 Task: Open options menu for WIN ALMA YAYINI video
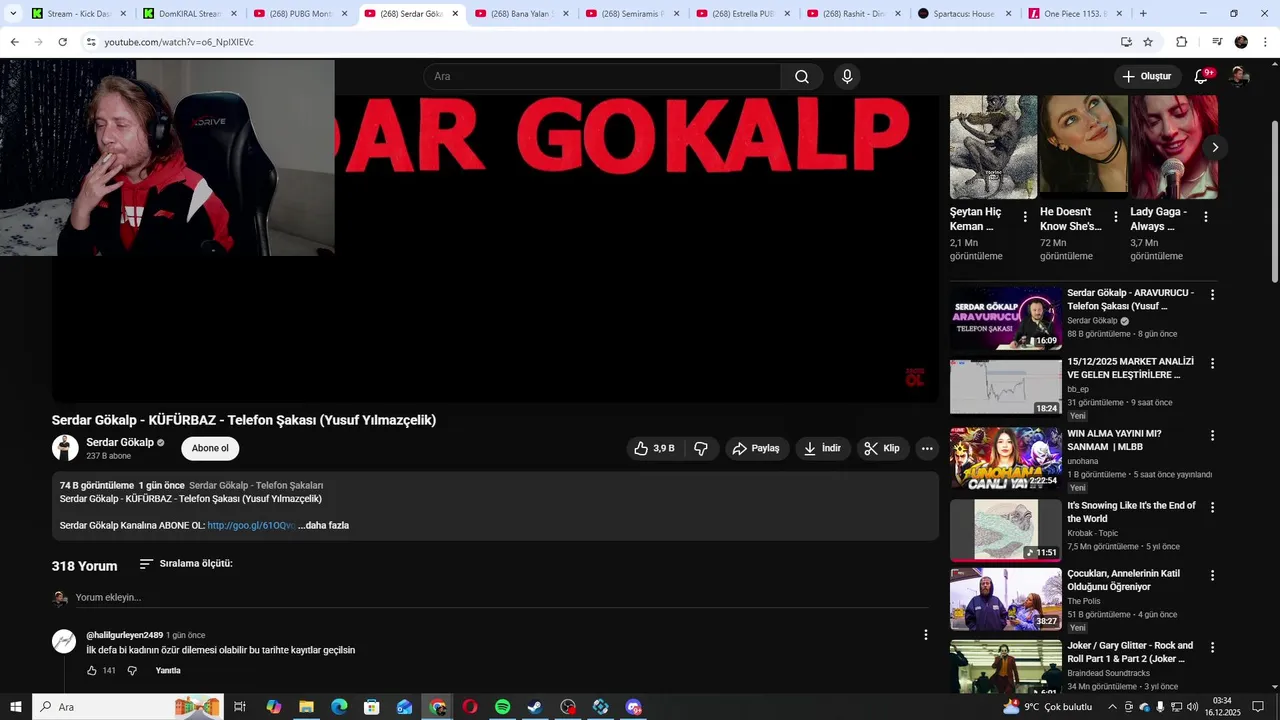(x=1212, y=436)
